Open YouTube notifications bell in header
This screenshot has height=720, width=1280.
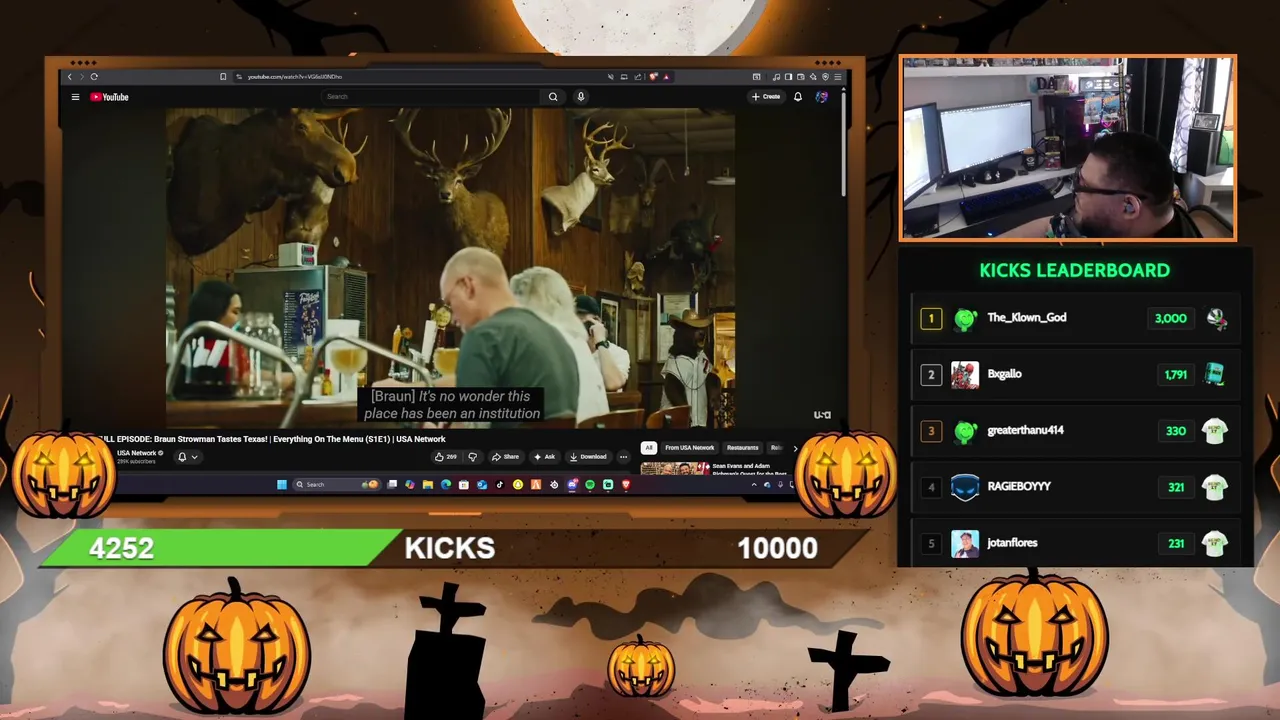pos(798,97)
